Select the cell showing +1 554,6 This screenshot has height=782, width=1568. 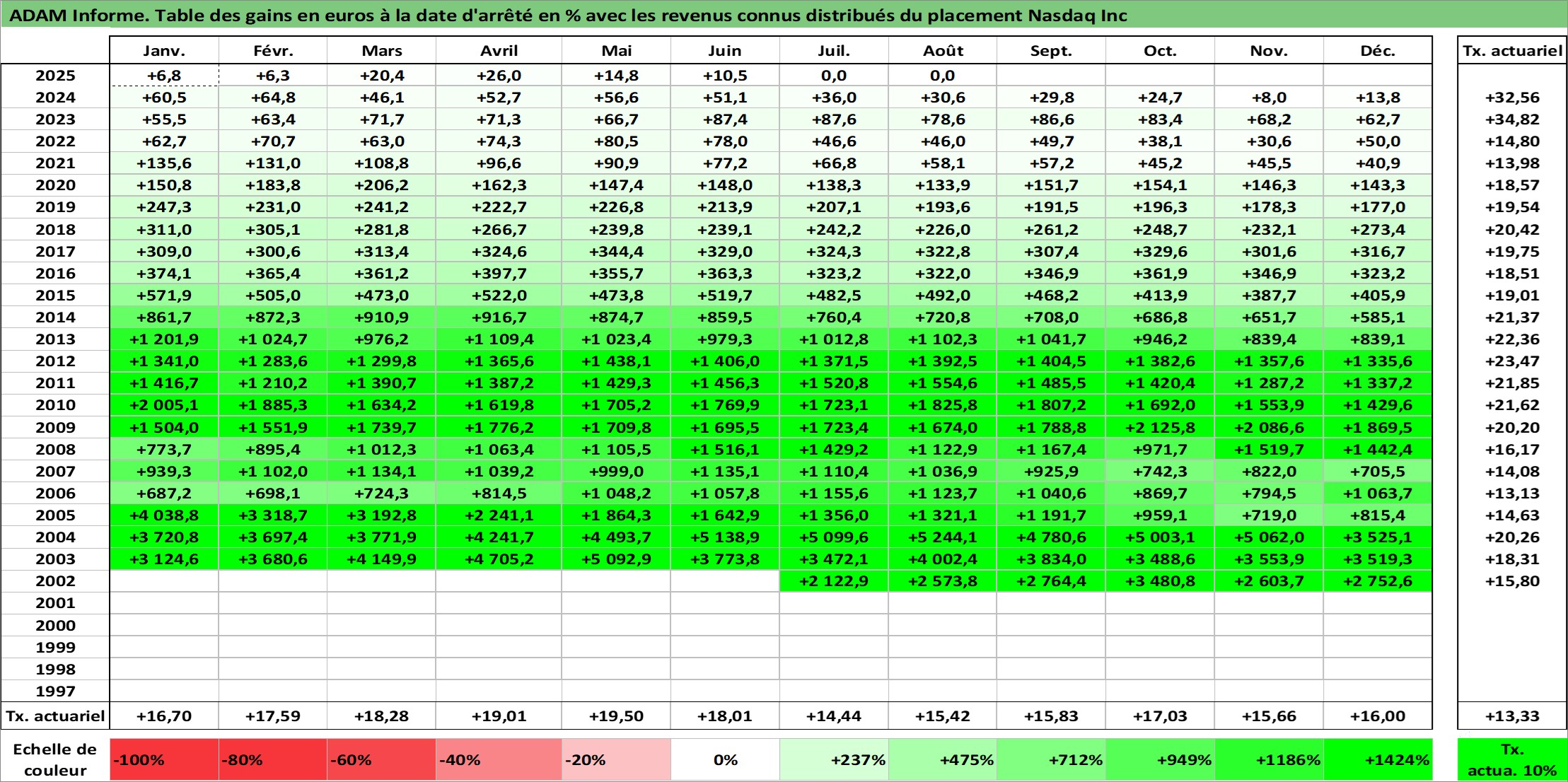click(943, 383)
